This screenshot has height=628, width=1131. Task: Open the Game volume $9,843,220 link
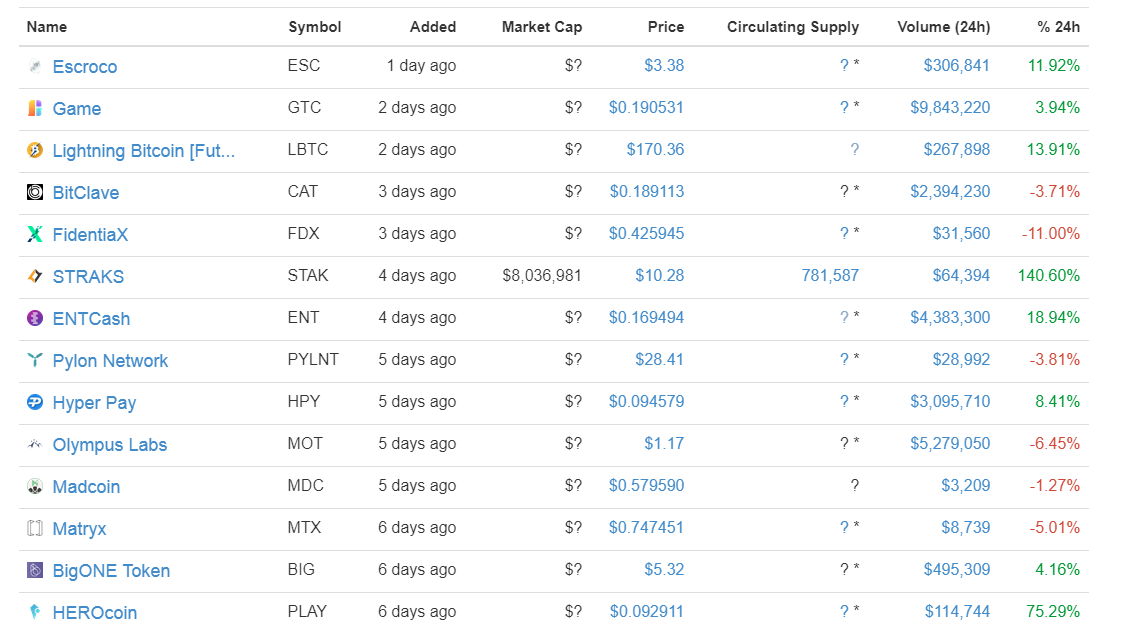(x=950, y=108)
